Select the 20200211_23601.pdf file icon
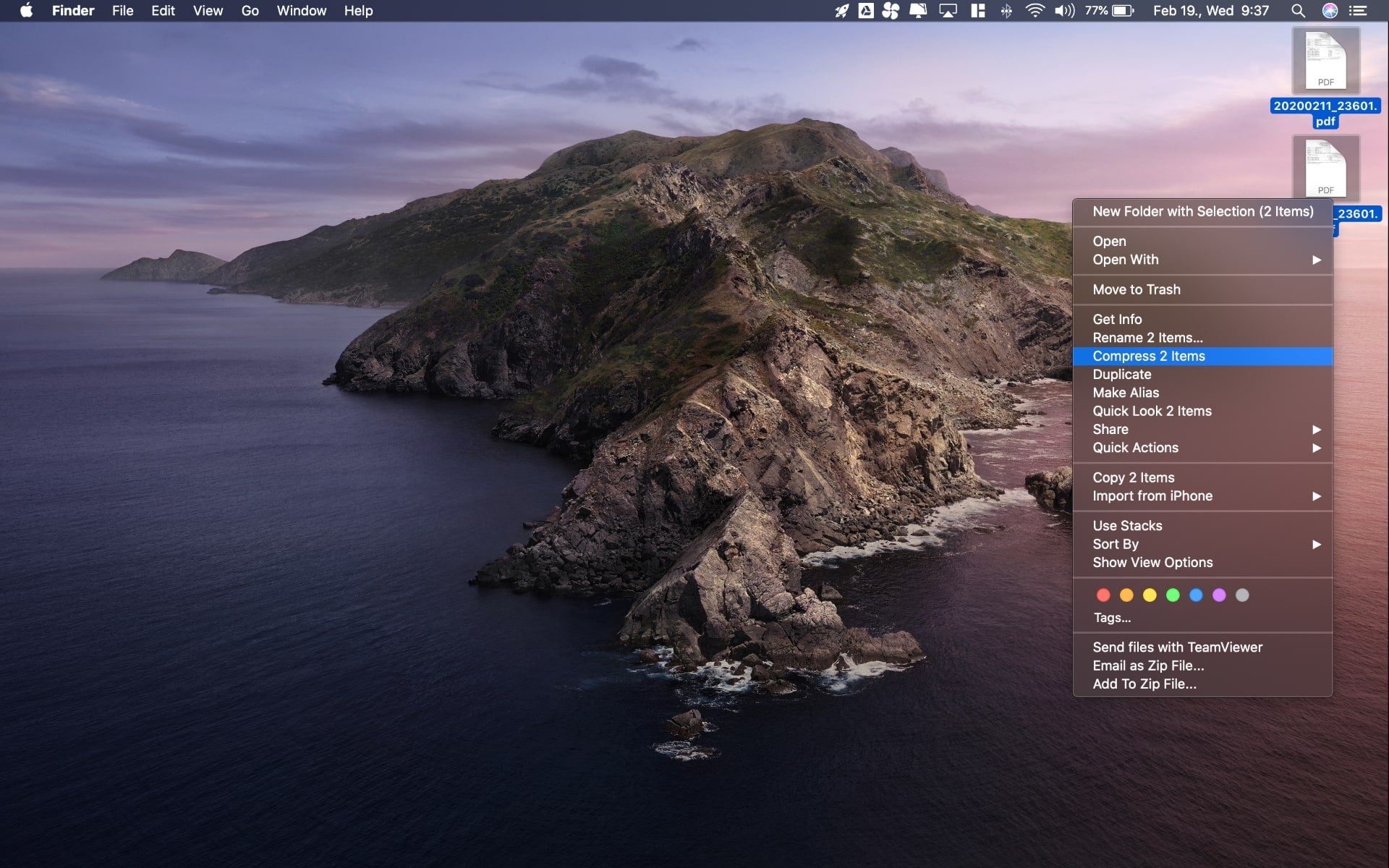Viewport: 1389px width, 868px height. tap(1326, 60)
